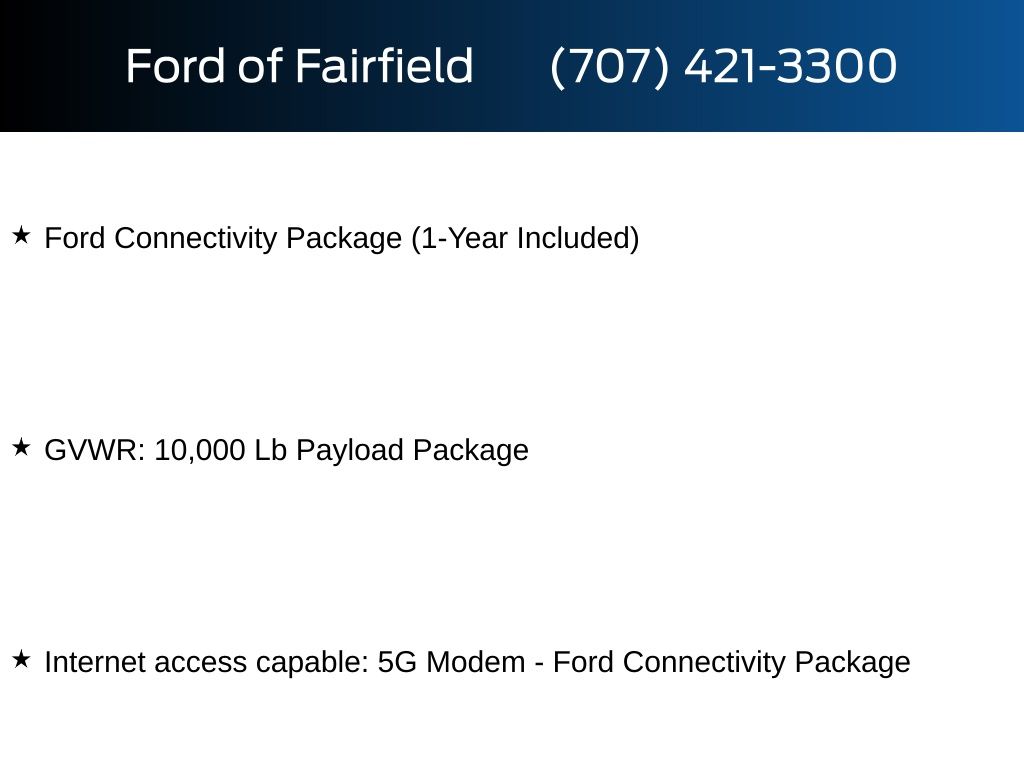
Task: Click the Ford of Fairfield dealership name
Action: 299,66
